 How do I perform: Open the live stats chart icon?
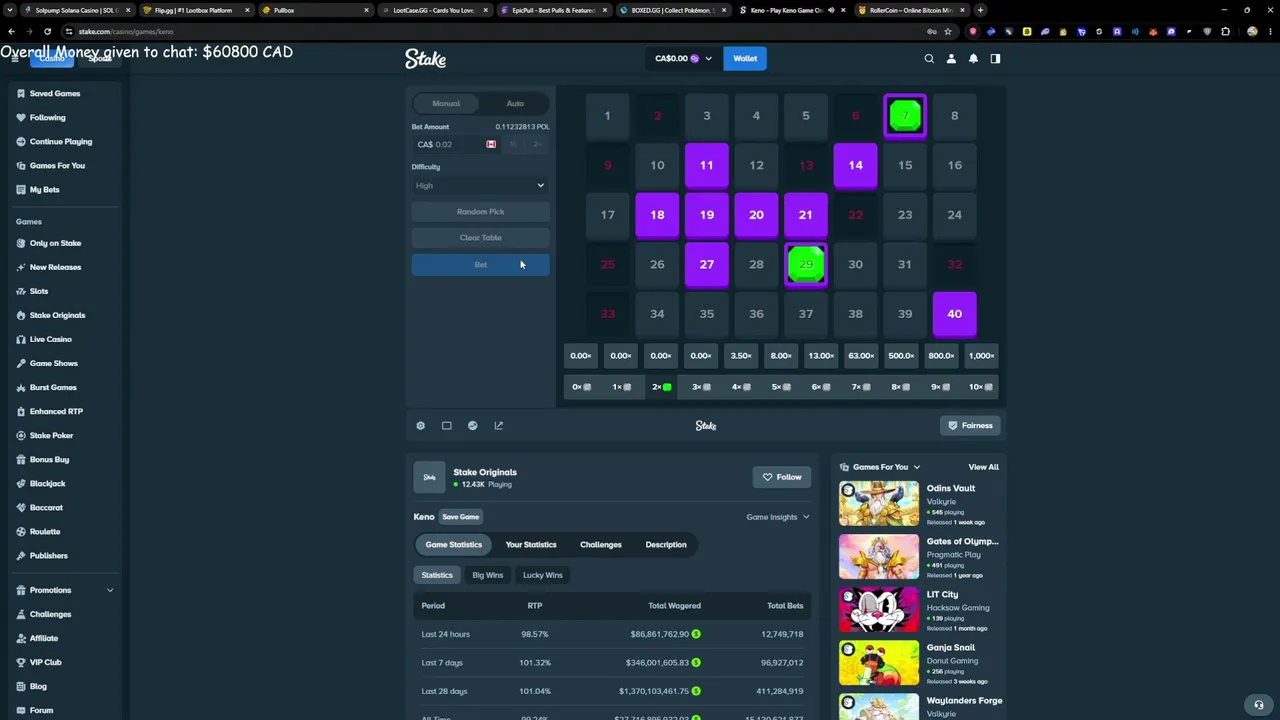point(473,426)
